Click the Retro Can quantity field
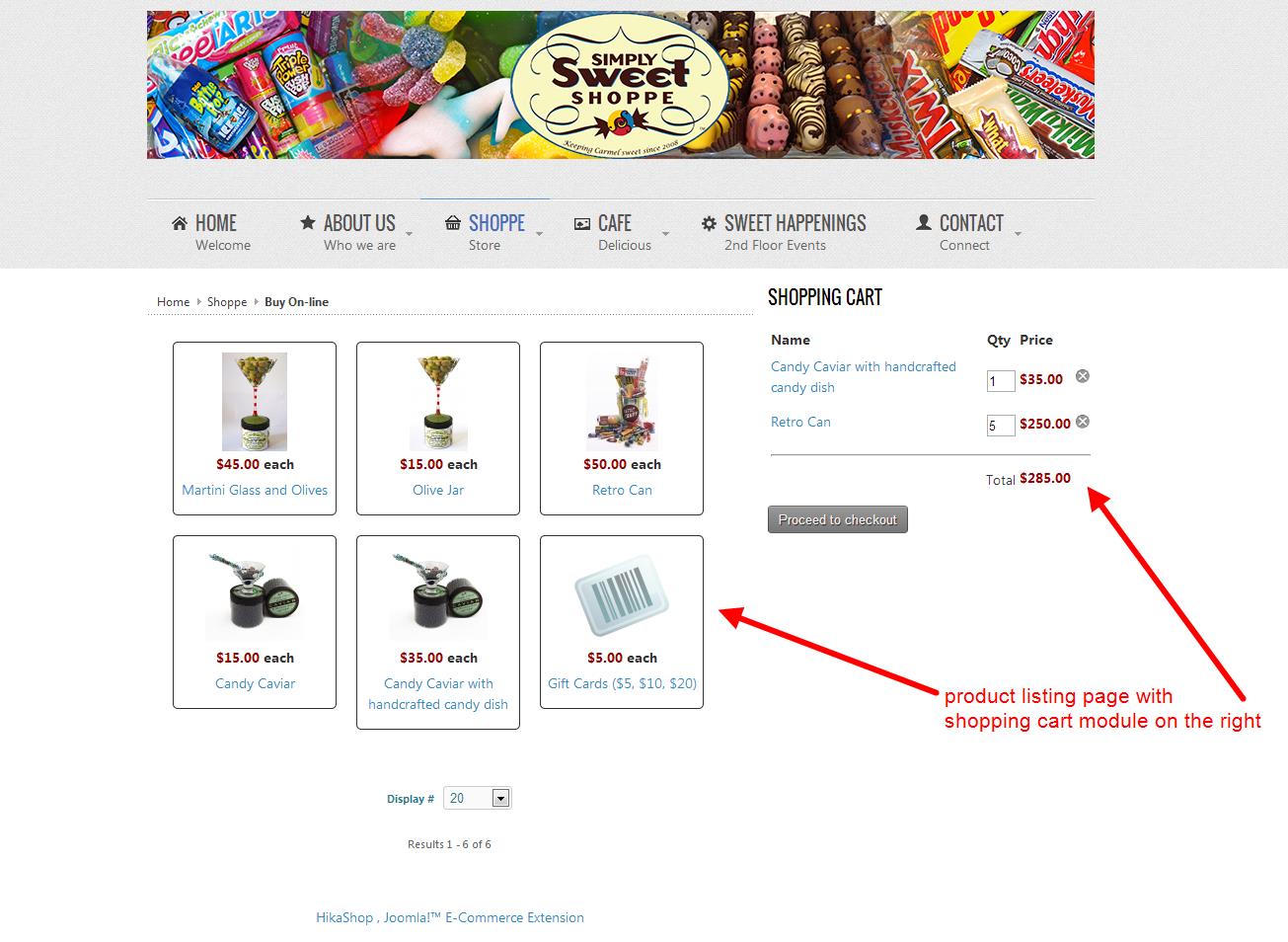Viewport: 1288px width, 942px height. (x=1001, y=426)
